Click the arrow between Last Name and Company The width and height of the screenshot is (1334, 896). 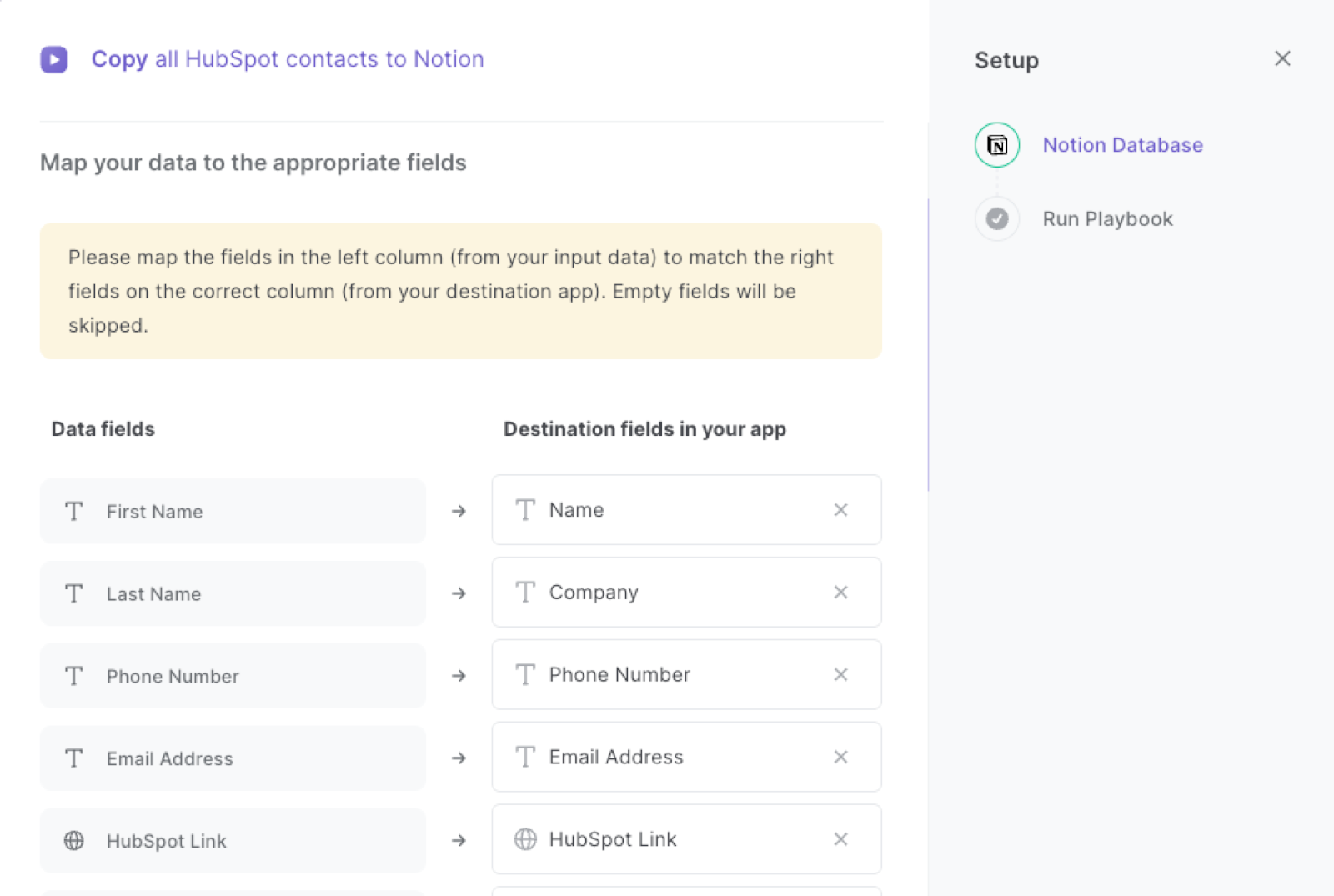(459, 593)
